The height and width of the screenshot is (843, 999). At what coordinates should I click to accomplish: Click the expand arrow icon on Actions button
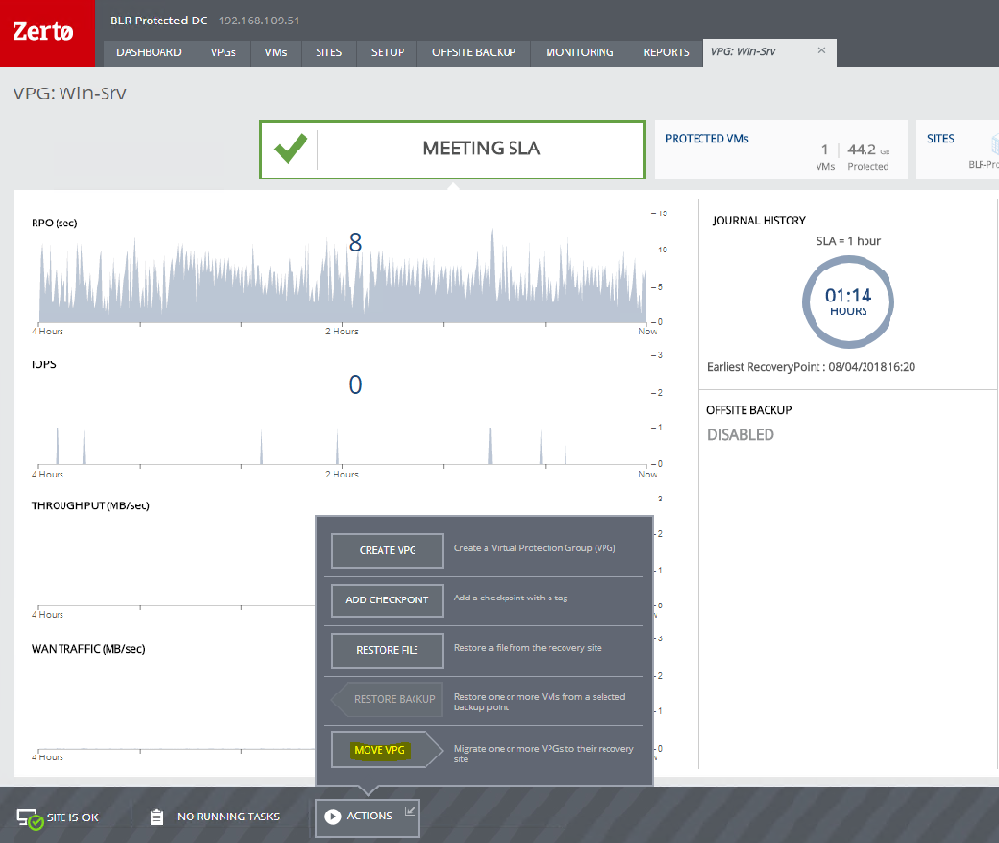click(x=409, y=811)
